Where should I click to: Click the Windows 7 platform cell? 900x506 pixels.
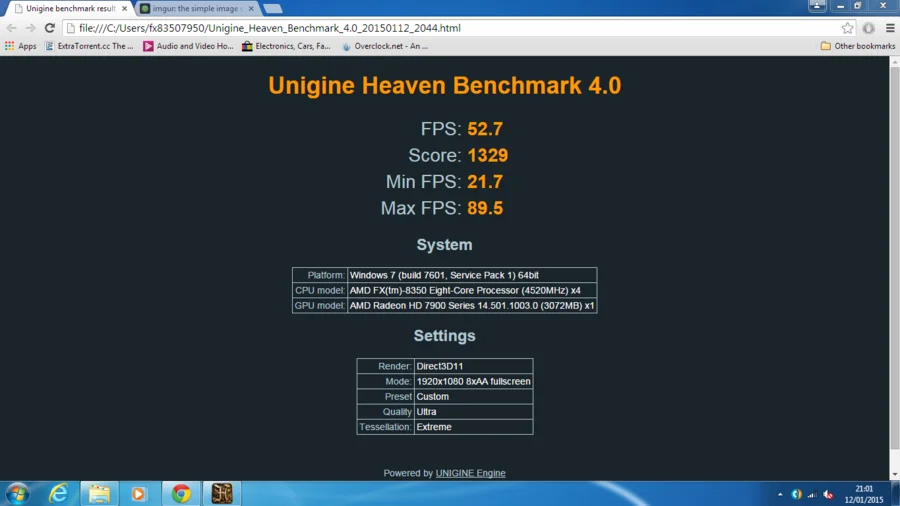pyautogui.click(x=472, y=275)
